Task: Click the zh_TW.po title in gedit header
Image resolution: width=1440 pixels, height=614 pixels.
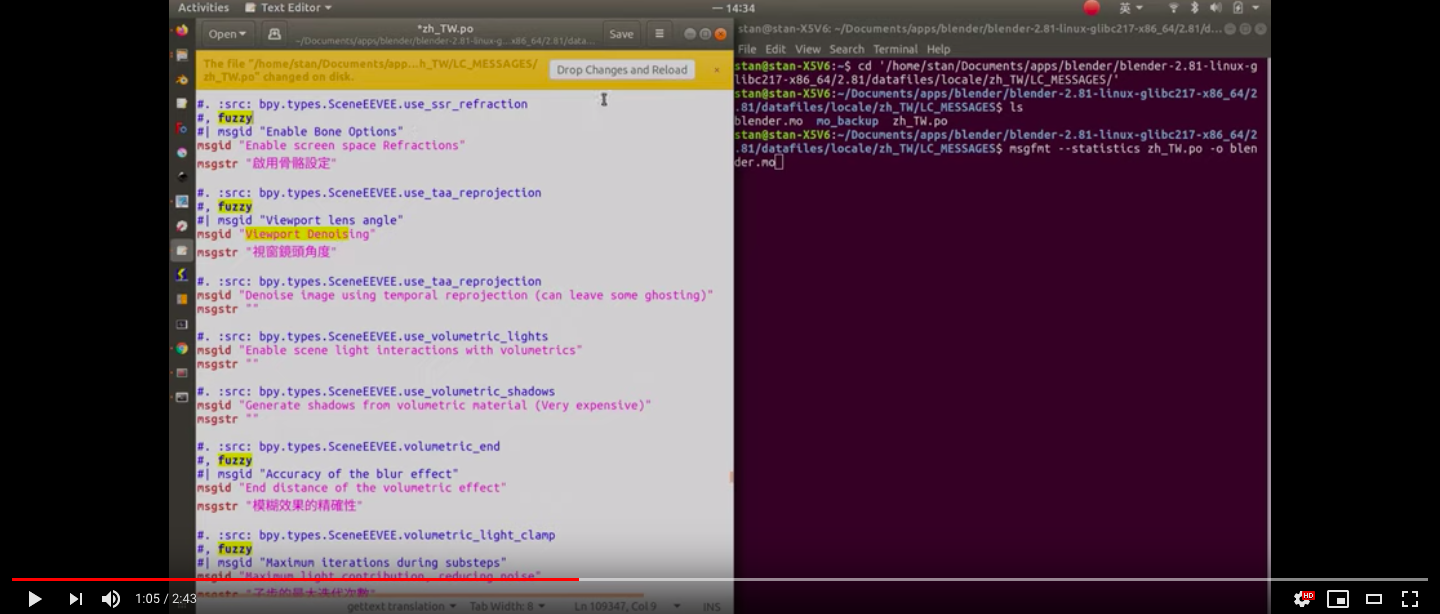Action: (446, 28)
